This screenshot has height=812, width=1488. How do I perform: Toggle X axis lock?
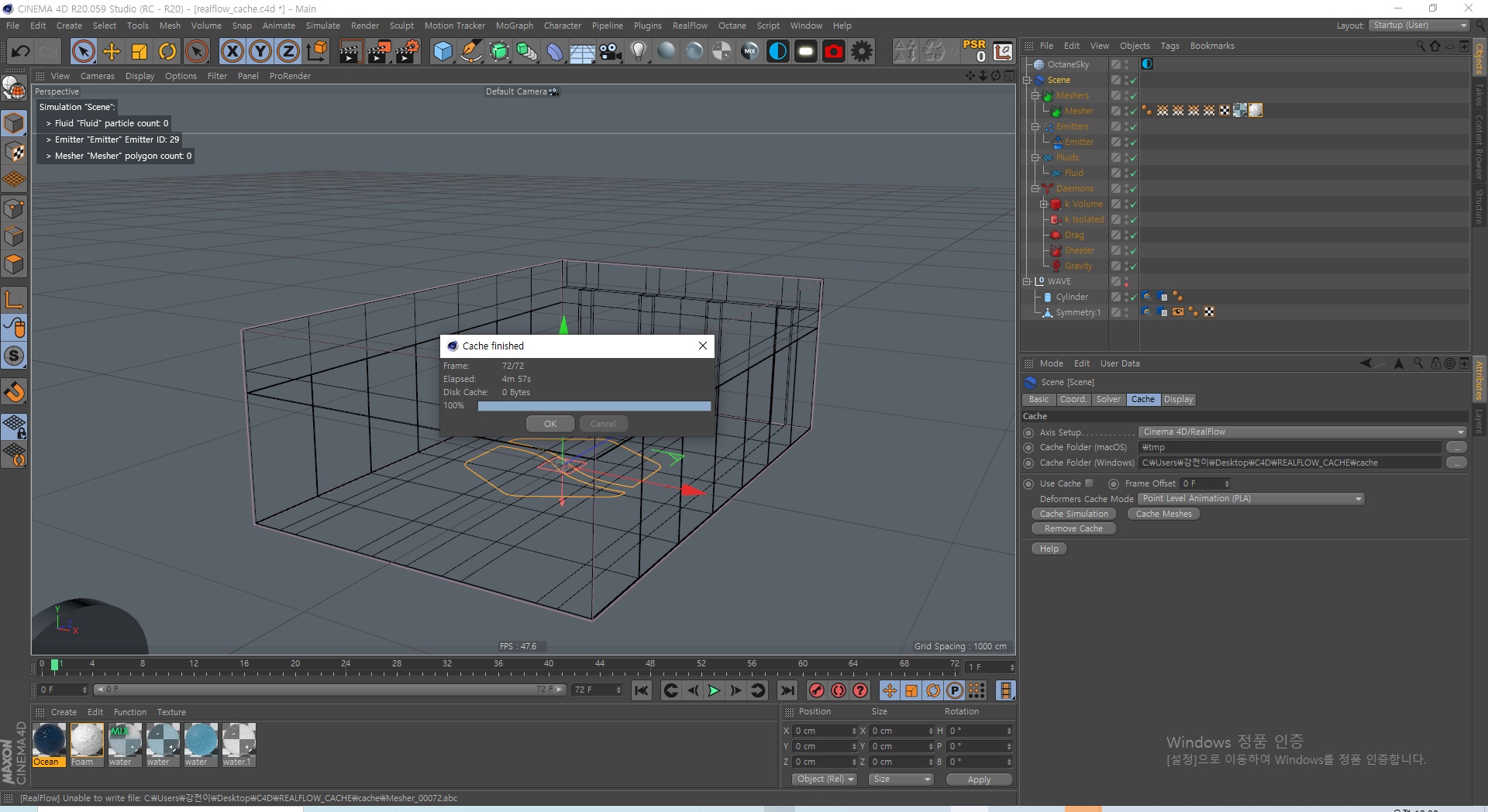pyautogui.click(x=232, y=52)
